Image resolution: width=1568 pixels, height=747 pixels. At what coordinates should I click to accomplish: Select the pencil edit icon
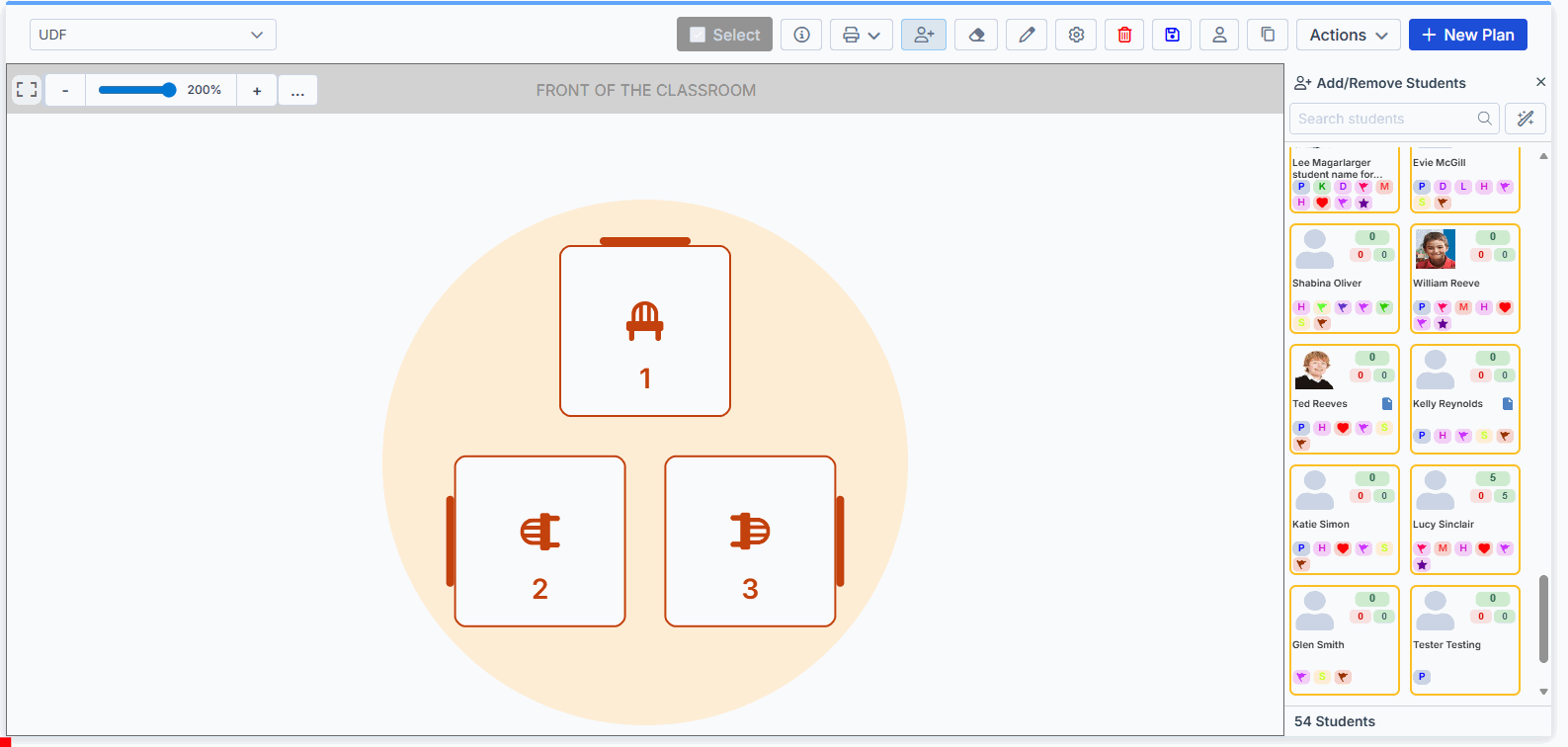point(1027,35)
